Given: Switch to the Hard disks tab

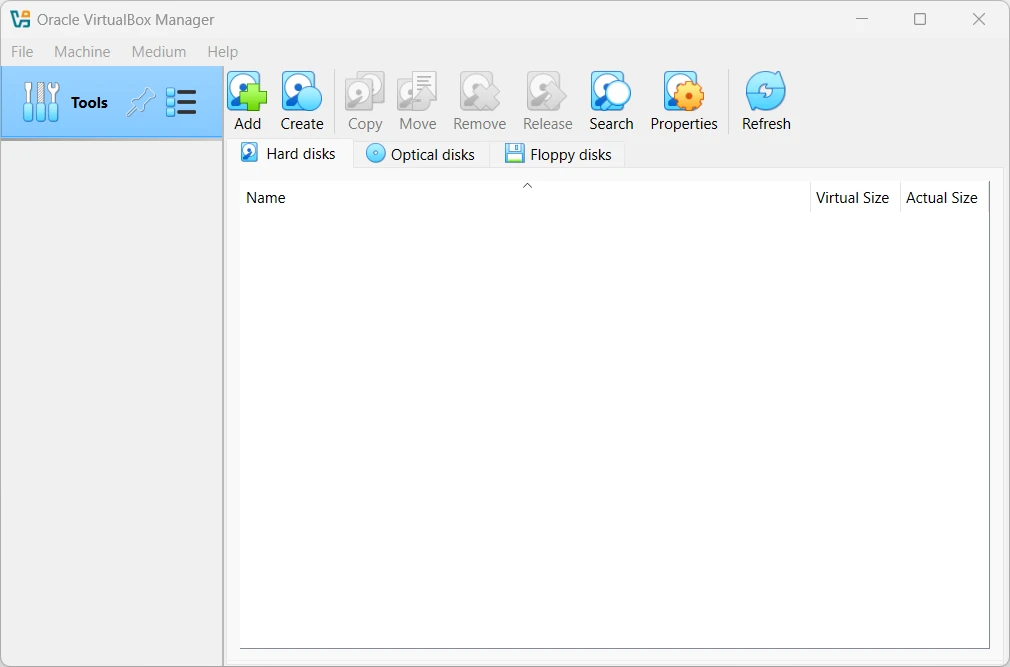Looking at the screenshot, I should click(x=289, y=154).
